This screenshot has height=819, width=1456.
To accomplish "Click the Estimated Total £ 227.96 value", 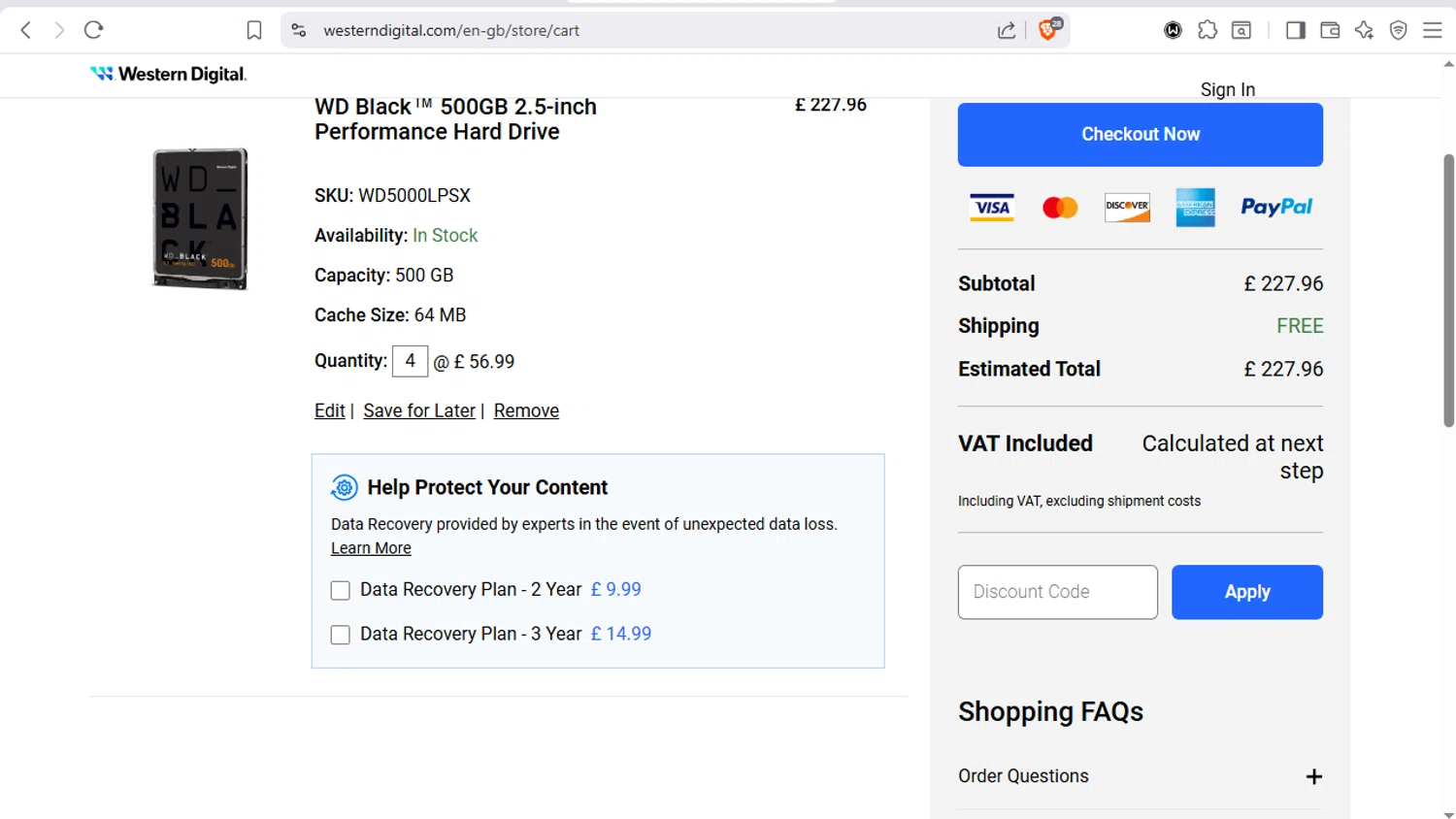I will pos(1283,369).
